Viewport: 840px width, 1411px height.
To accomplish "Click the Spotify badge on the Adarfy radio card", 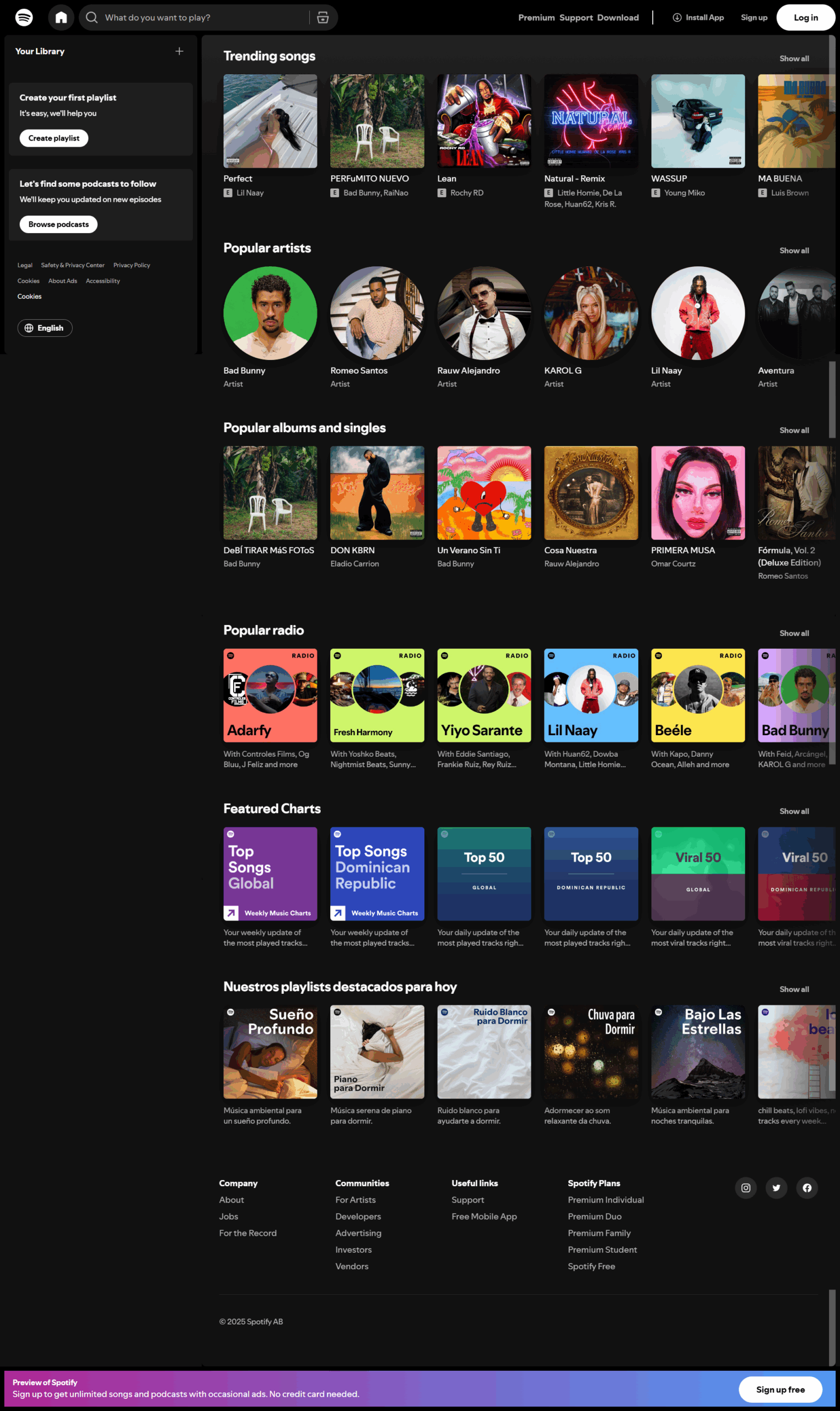I will click(230, 655).
